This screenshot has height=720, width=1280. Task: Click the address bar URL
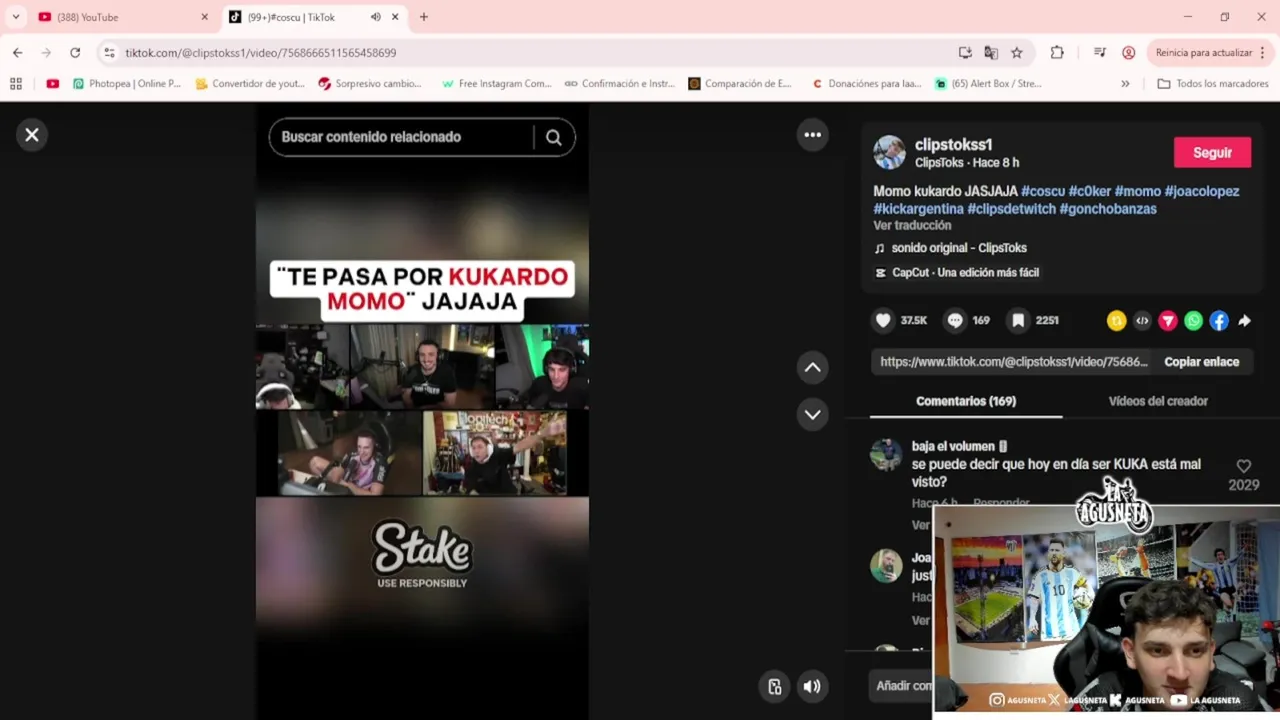(x=260, y=53)
